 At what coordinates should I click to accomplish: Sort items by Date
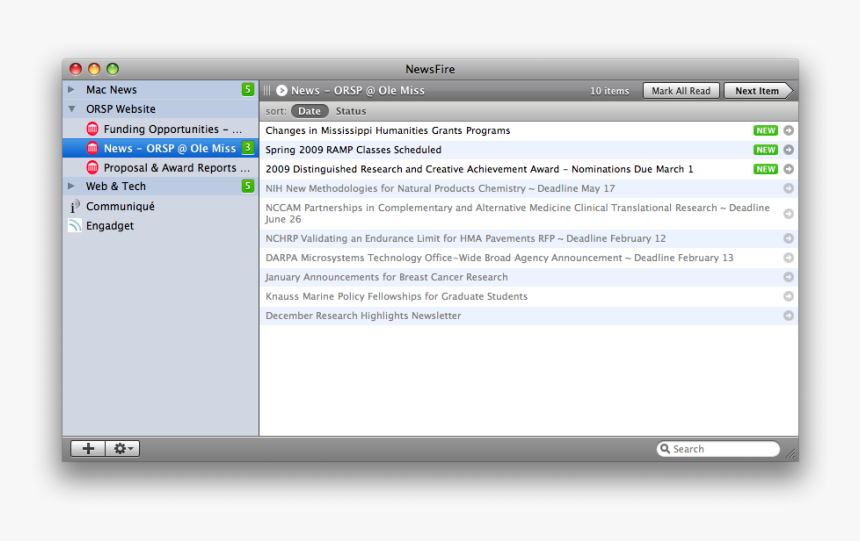click(x=309, y=111)
